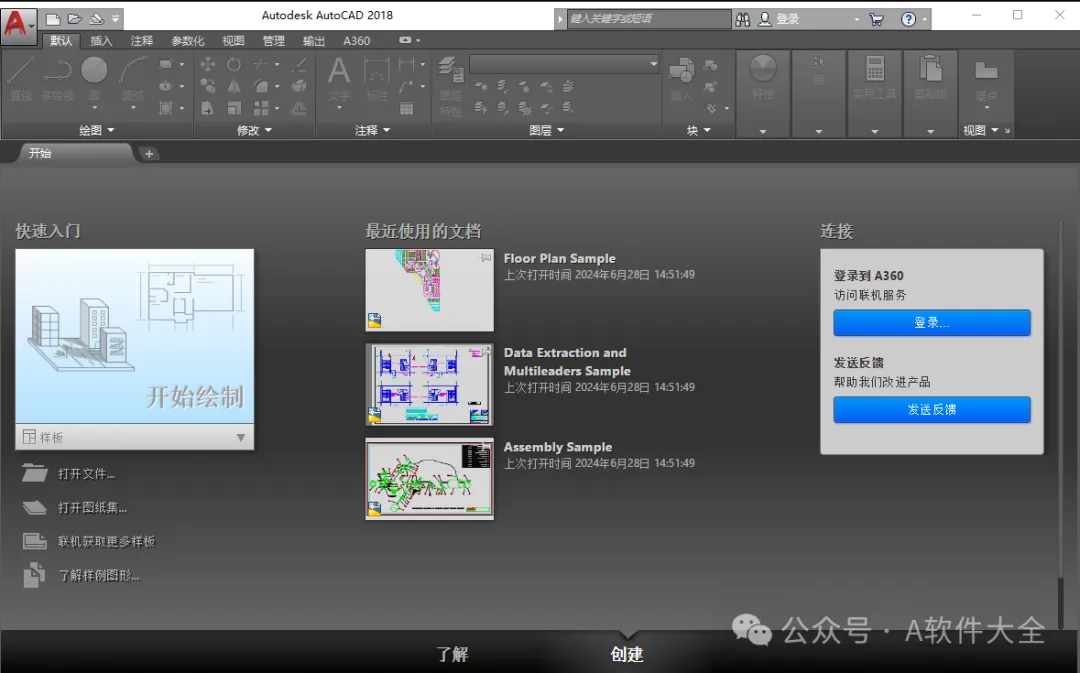The image size is (1080, 673).
Task: Click the New drawing icon in quick access toolbar
Action: pos(53,19)
